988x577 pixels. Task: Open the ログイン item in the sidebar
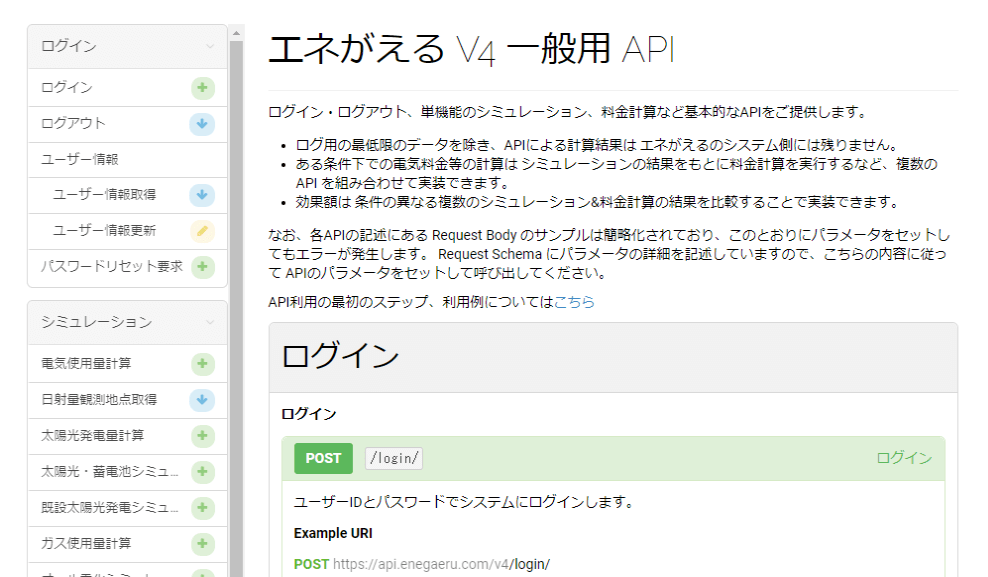tap(127, 88)
